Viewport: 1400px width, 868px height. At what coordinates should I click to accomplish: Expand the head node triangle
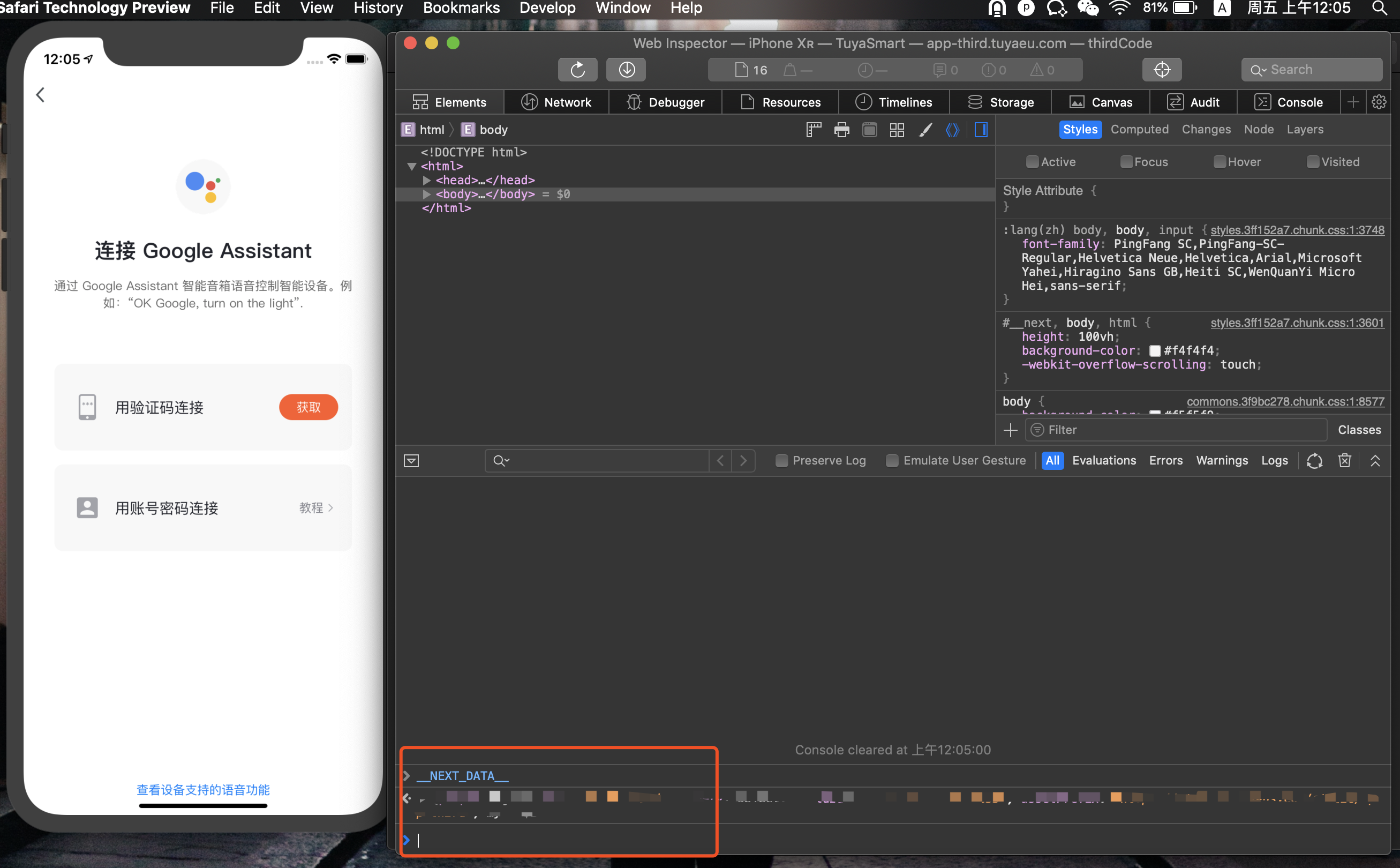[x=426, y=180]
